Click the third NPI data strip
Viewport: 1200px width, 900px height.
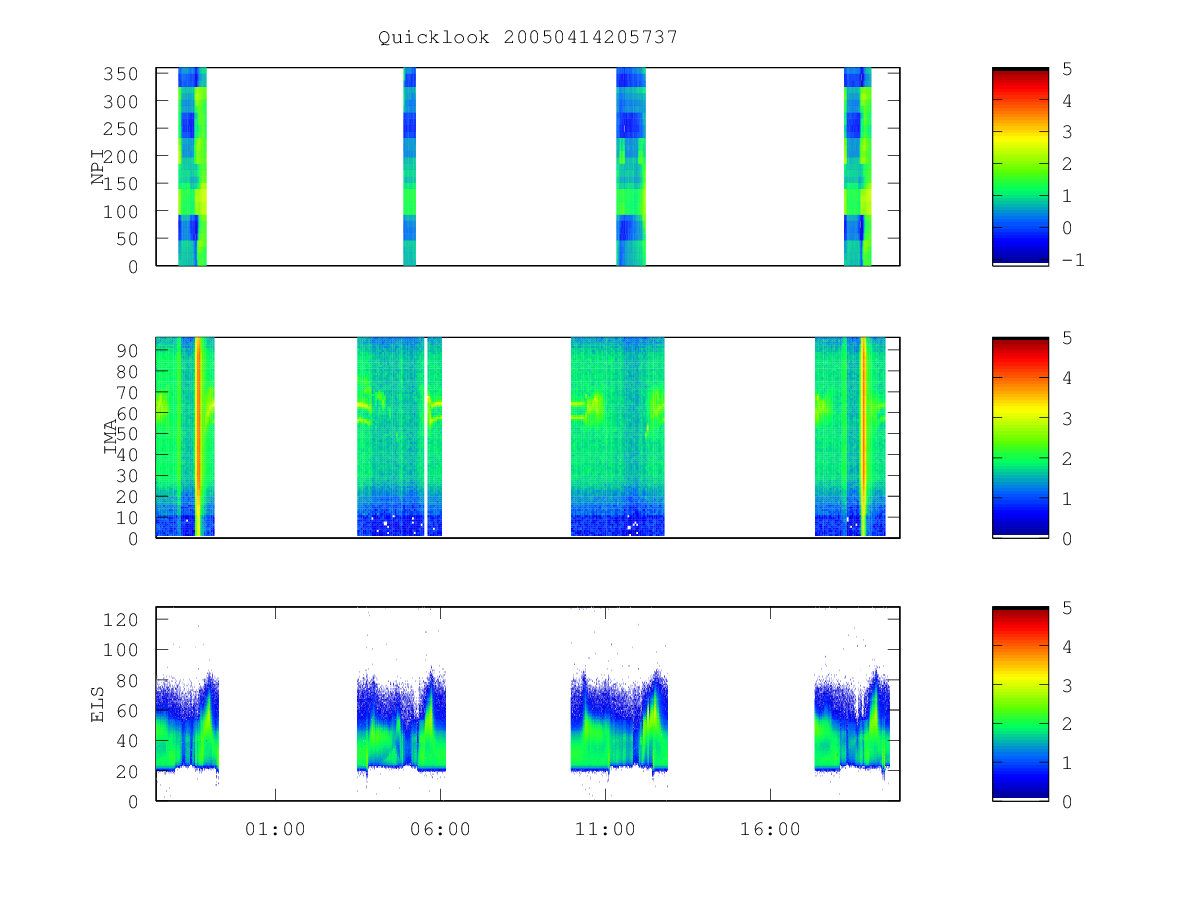(x=631, y=167)
